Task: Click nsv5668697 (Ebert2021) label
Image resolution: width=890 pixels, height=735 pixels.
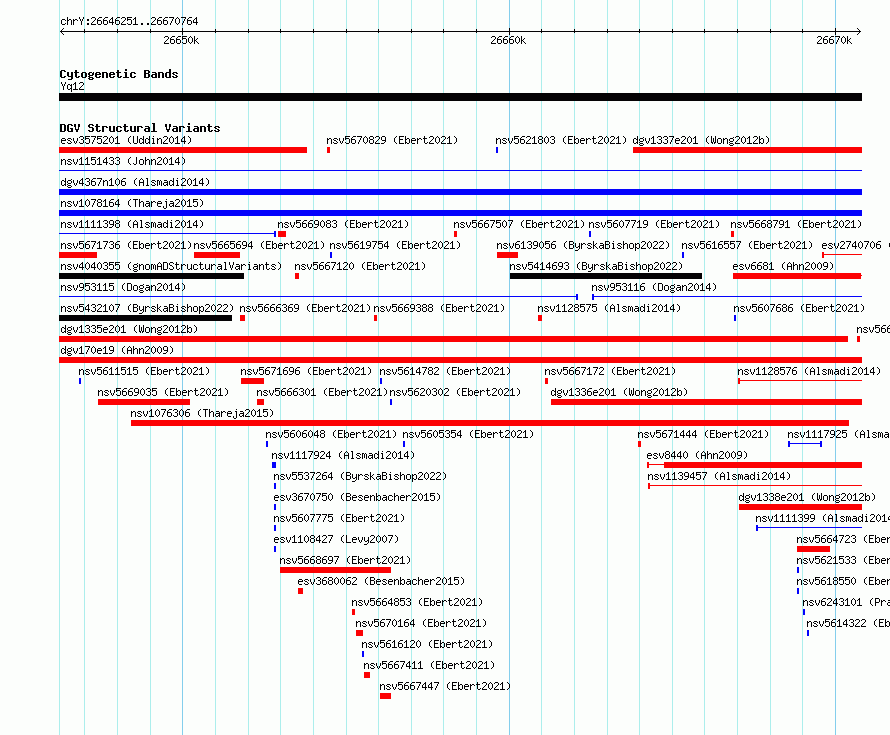Action: (x=345, y=560)
